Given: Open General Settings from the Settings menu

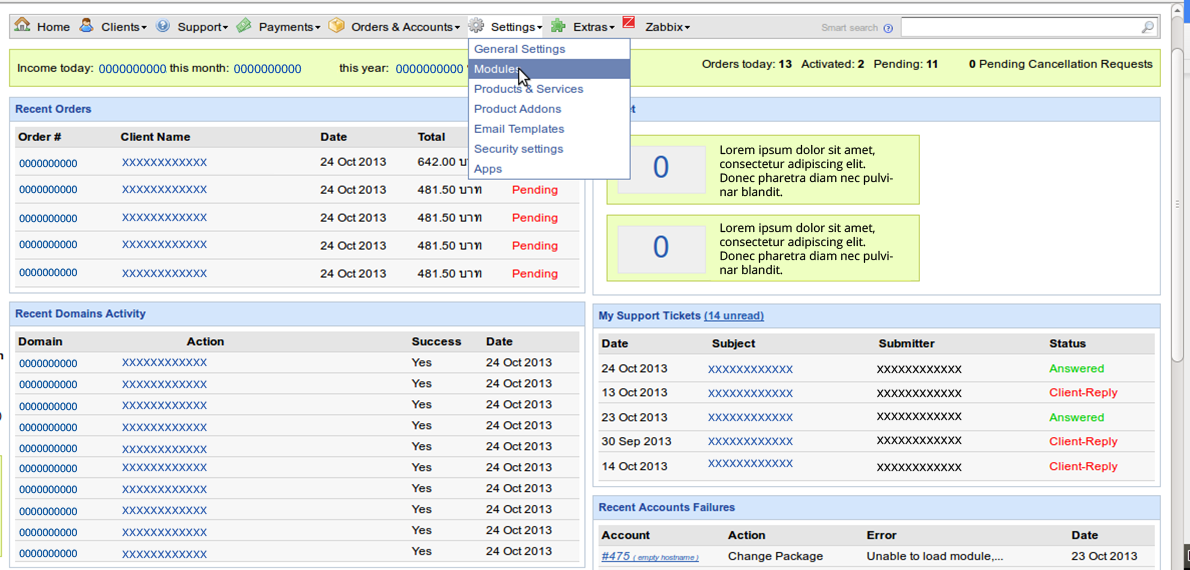Looking at the screenshot, I should [x=549, y=49].
